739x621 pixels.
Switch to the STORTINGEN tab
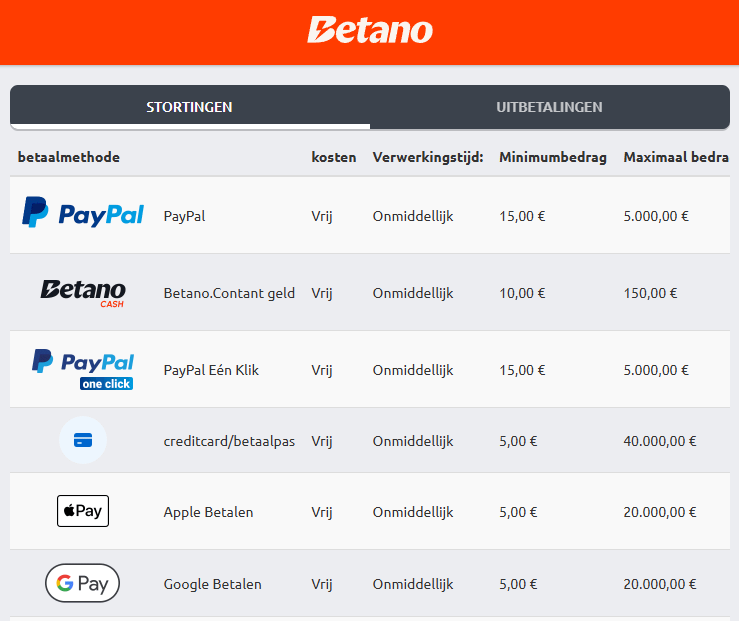(189, 107)
